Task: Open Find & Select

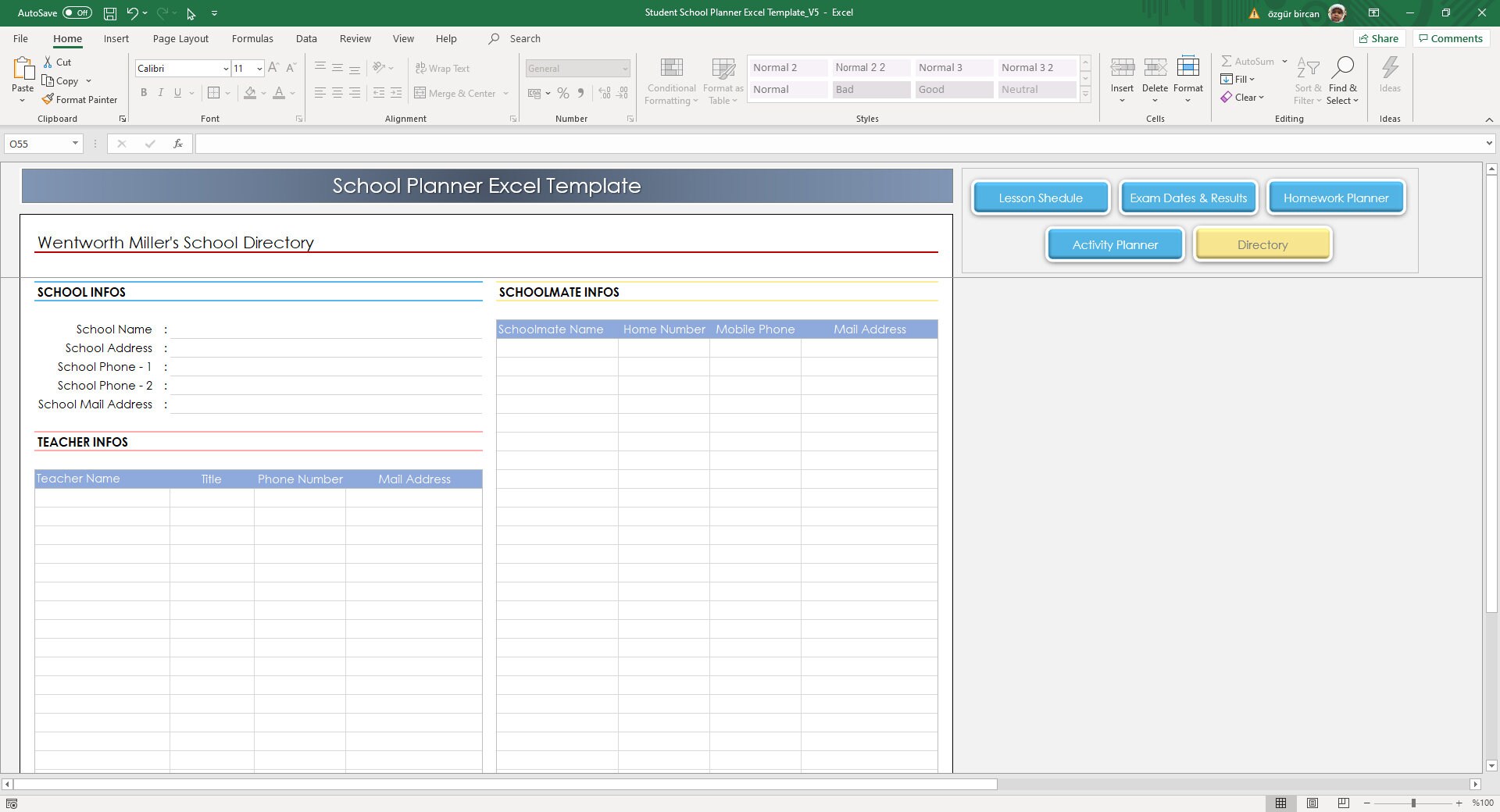Action: coord(1343,80)
